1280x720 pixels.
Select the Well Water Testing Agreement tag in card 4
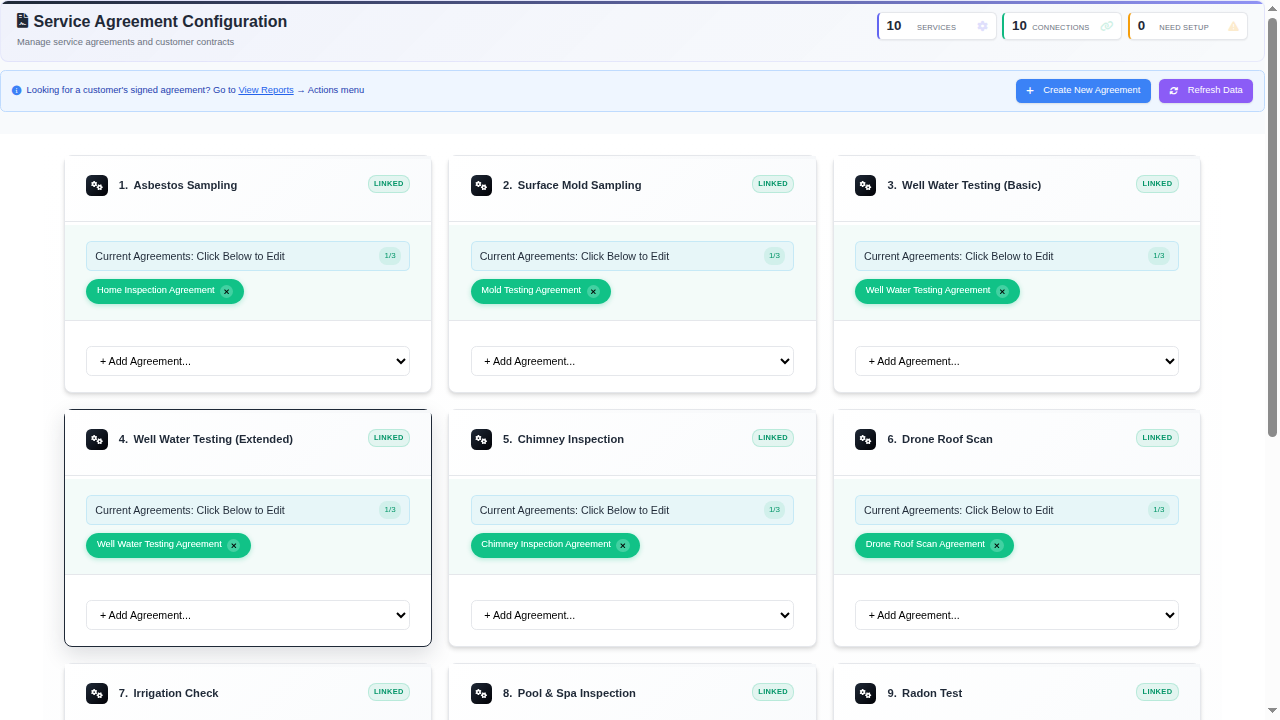pyautogui.click(x=159, y=545)
